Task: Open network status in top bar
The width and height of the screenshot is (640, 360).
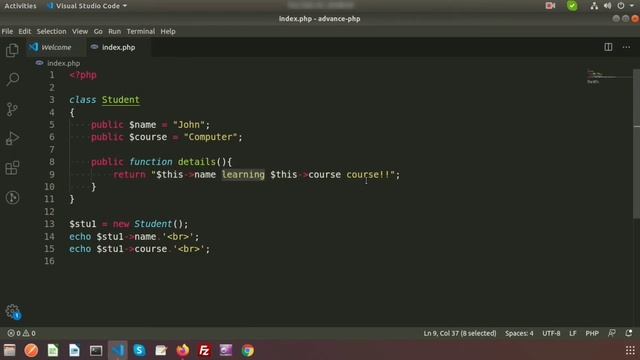Action: [x=594, y=6]
